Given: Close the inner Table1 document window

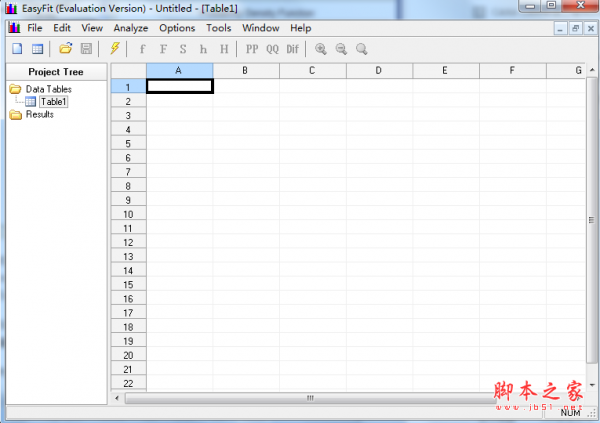Looking at the screenshot, I should 591,28.
